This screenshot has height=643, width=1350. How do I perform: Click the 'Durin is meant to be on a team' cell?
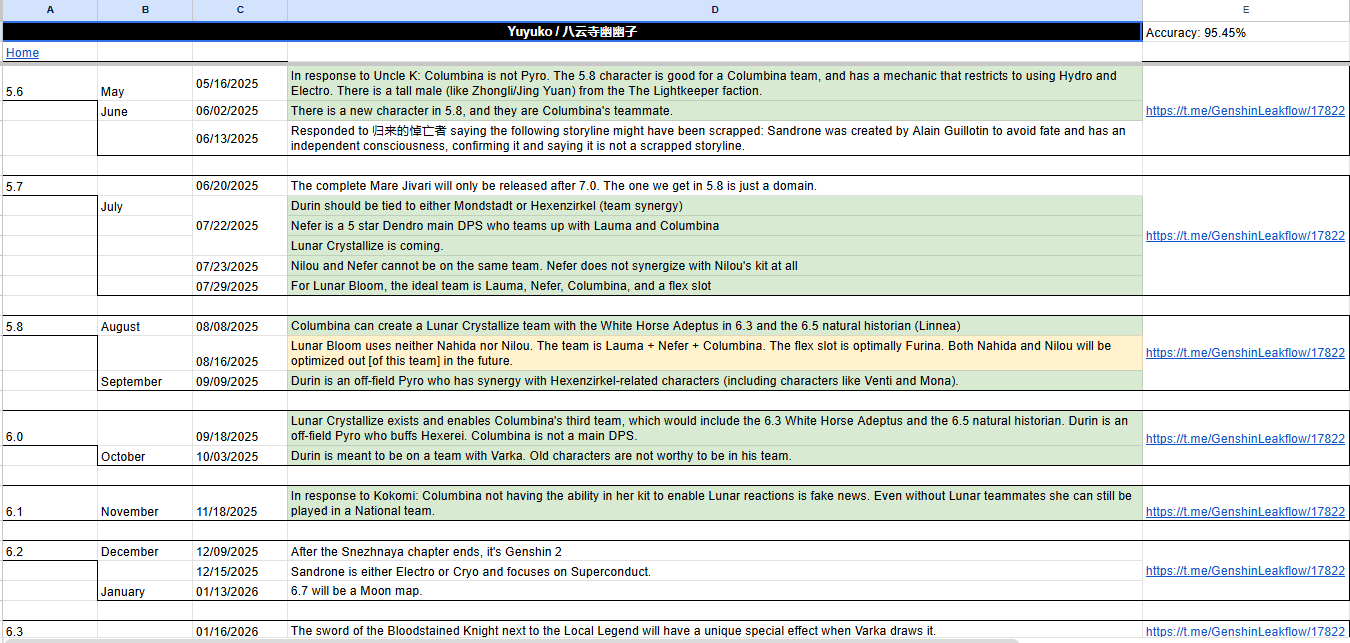[715, 456]
